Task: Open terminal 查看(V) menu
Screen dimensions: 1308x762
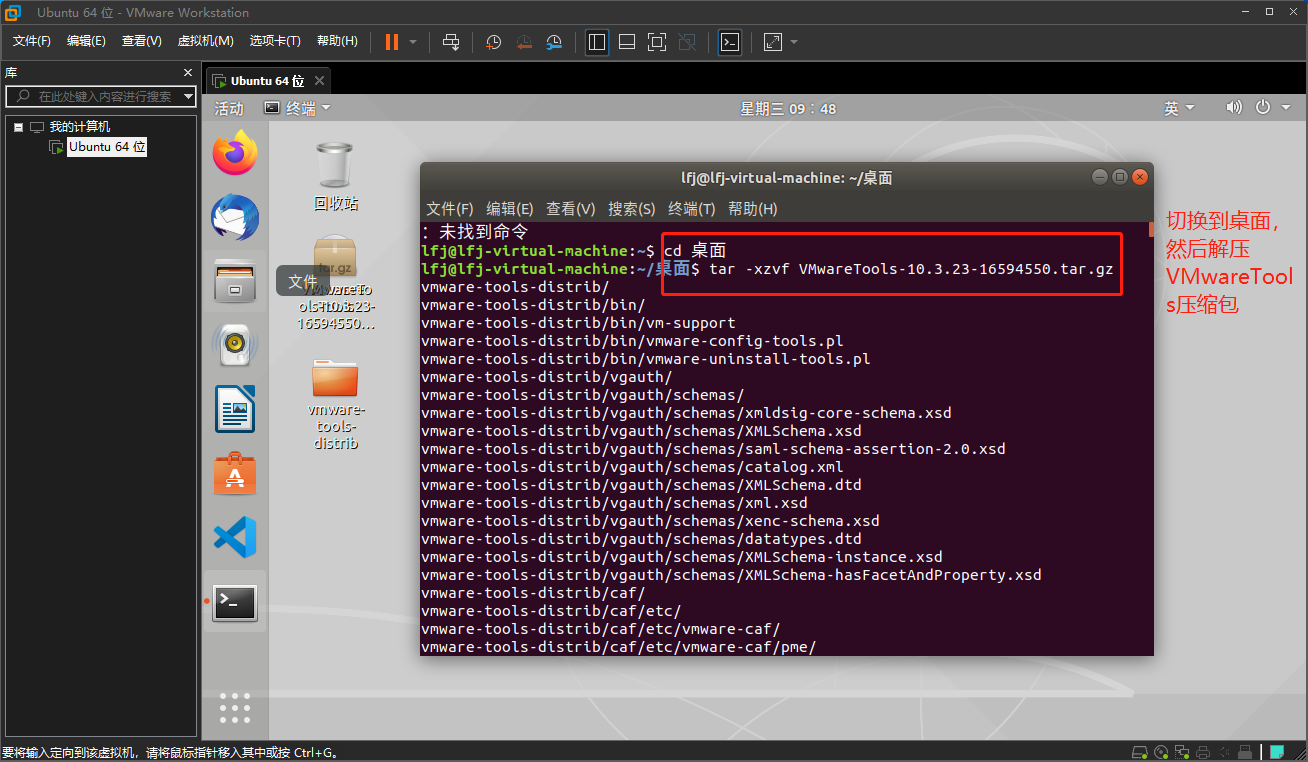Action: pyautogui.click(x=570, y=209)
